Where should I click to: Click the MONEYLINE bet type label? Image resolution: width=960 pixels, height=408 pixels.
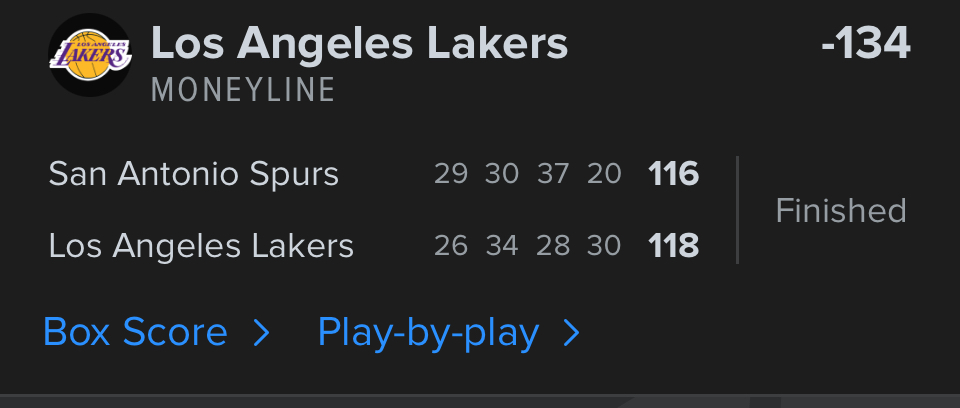click(x=243, y=90)
